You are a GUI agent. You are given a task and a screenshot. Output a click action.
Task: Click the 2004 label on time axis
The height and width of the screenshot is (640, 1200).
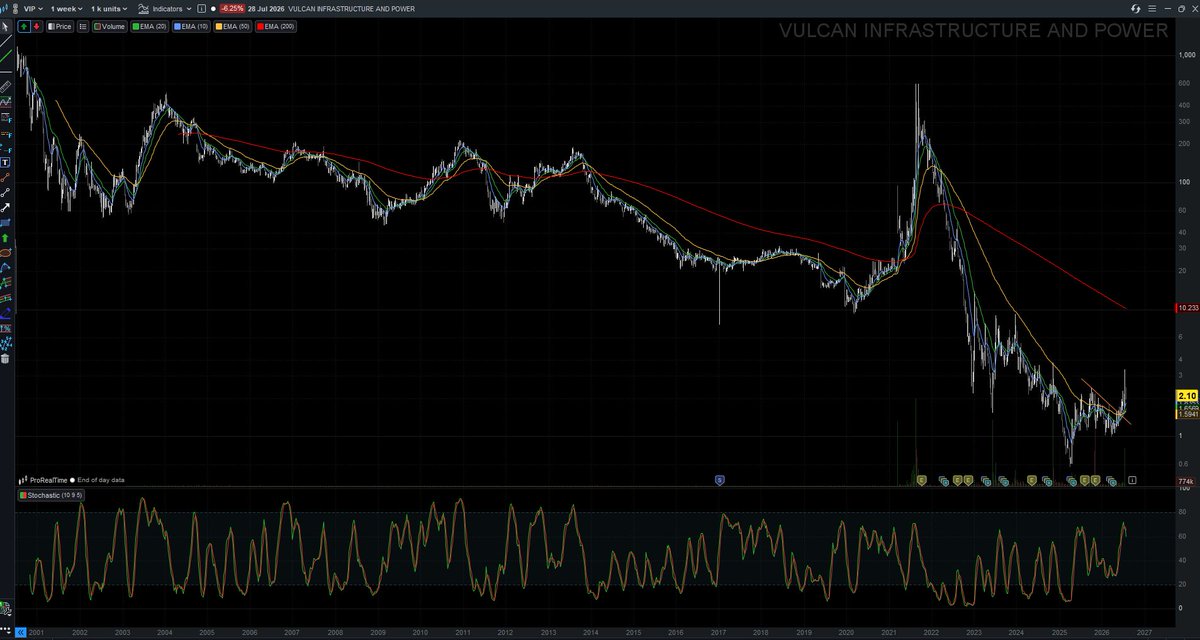pyautogui.click(x=163, y=632)
